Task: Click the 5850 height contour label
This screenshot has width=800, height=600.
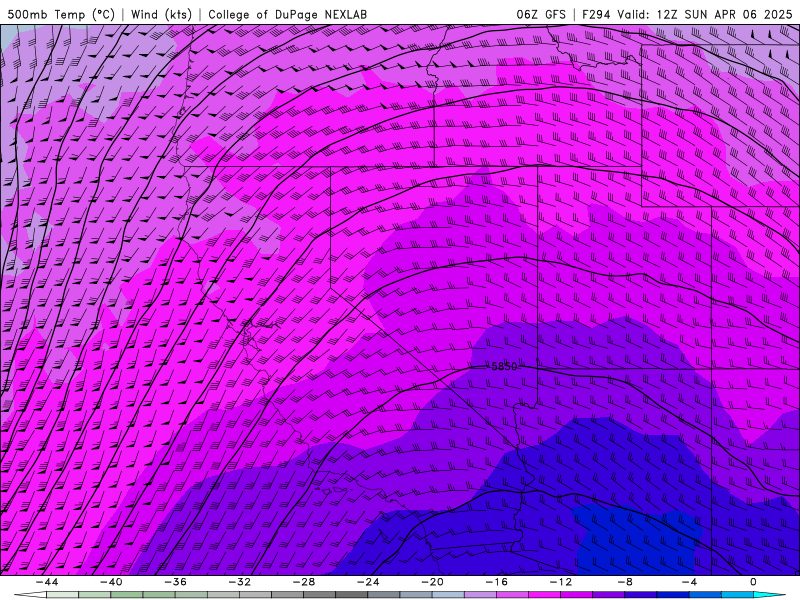Action: 504,366
